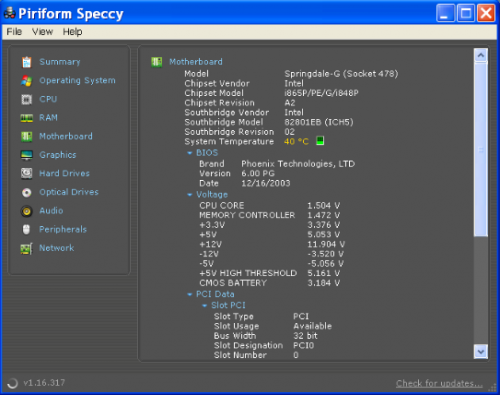Click the Phoenix Technologies, LTD brand value
This screenshot has width=500, height=395.
tap(298, 164)
